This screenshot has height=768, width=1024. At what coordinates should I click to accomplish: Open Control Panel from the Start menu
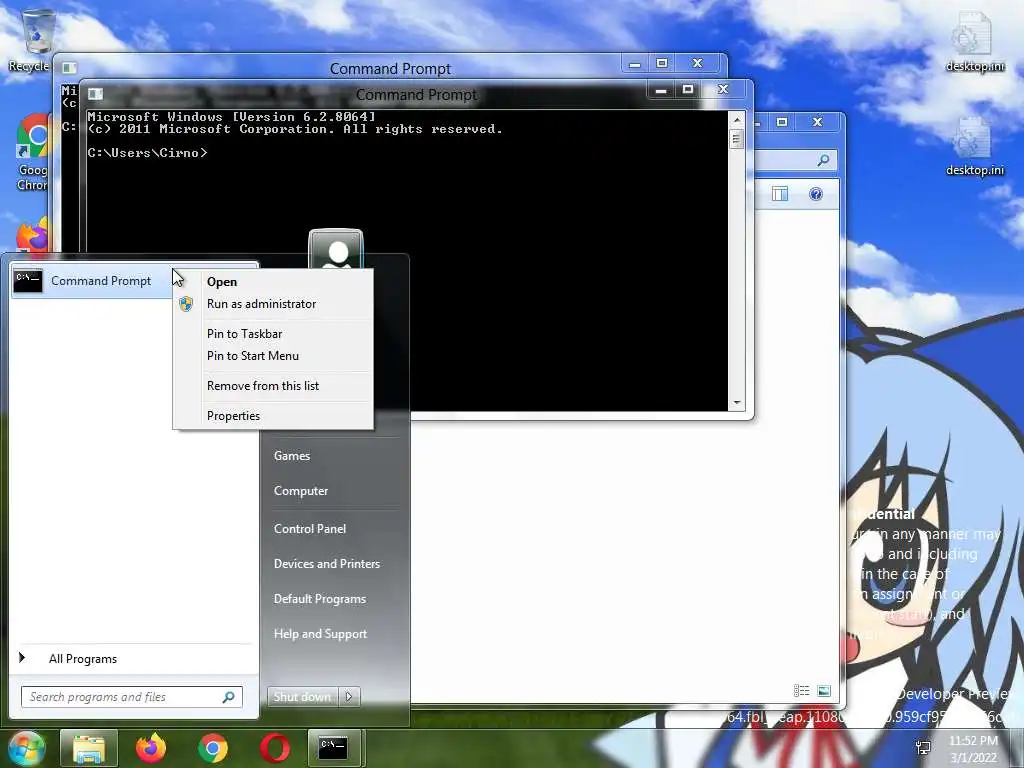(310, 529)
